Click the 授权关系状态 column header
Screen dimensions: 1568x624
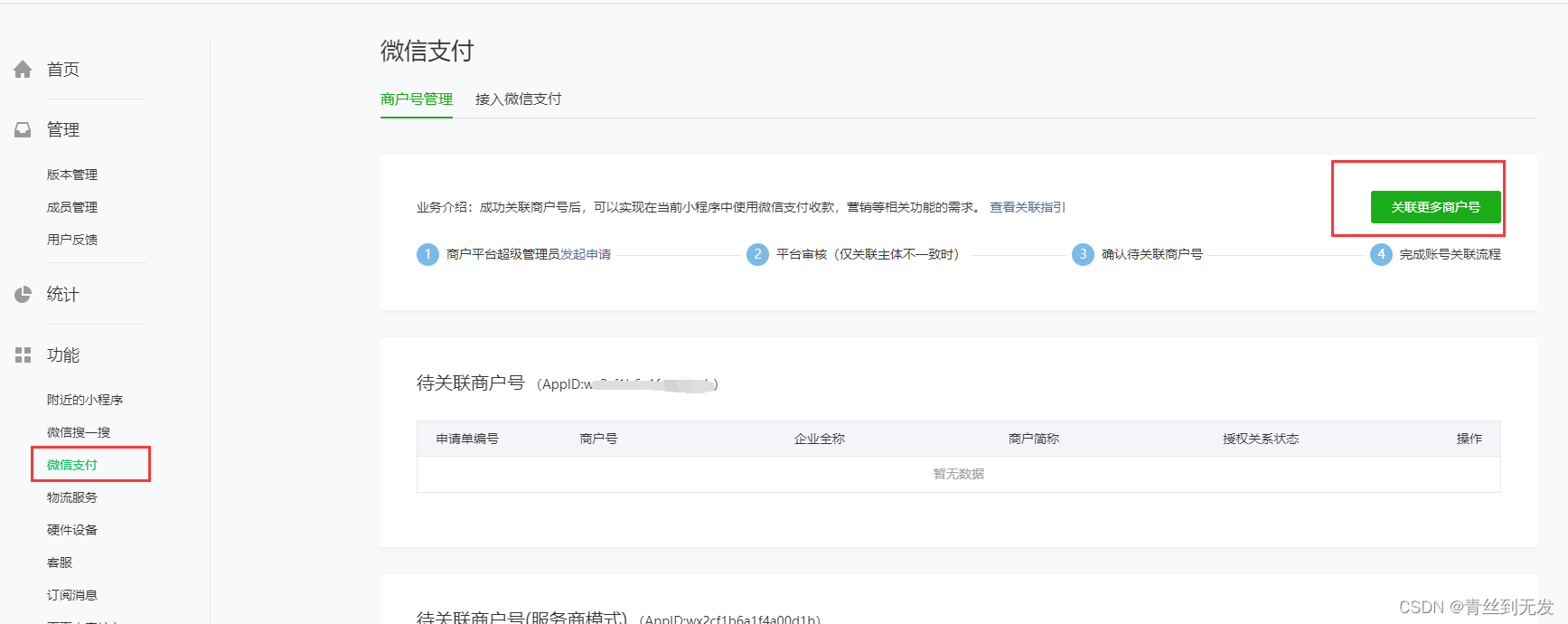click(x=1261, y=439)
